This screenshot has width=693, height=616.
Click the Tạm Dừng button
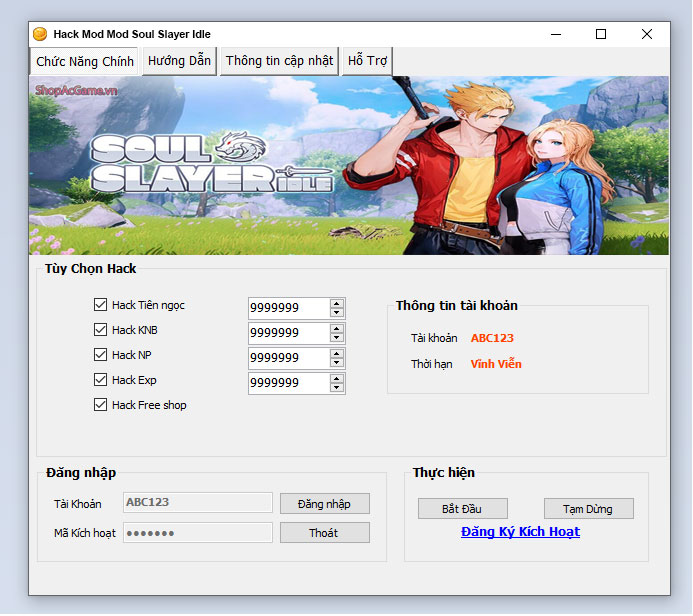click(x=588, y=509)
